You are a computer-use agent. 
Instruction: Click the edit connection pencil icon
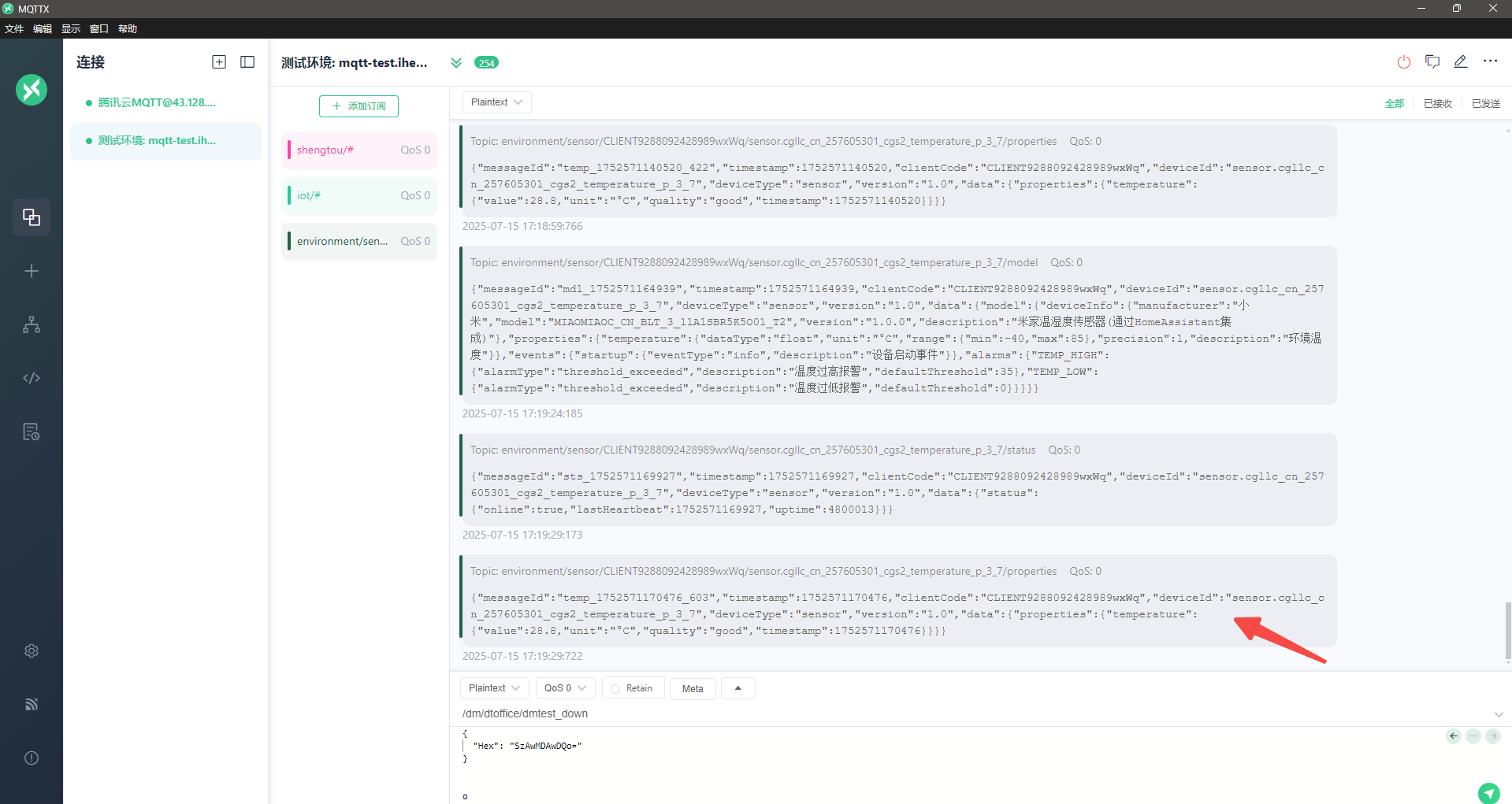tap(1460, 62)
